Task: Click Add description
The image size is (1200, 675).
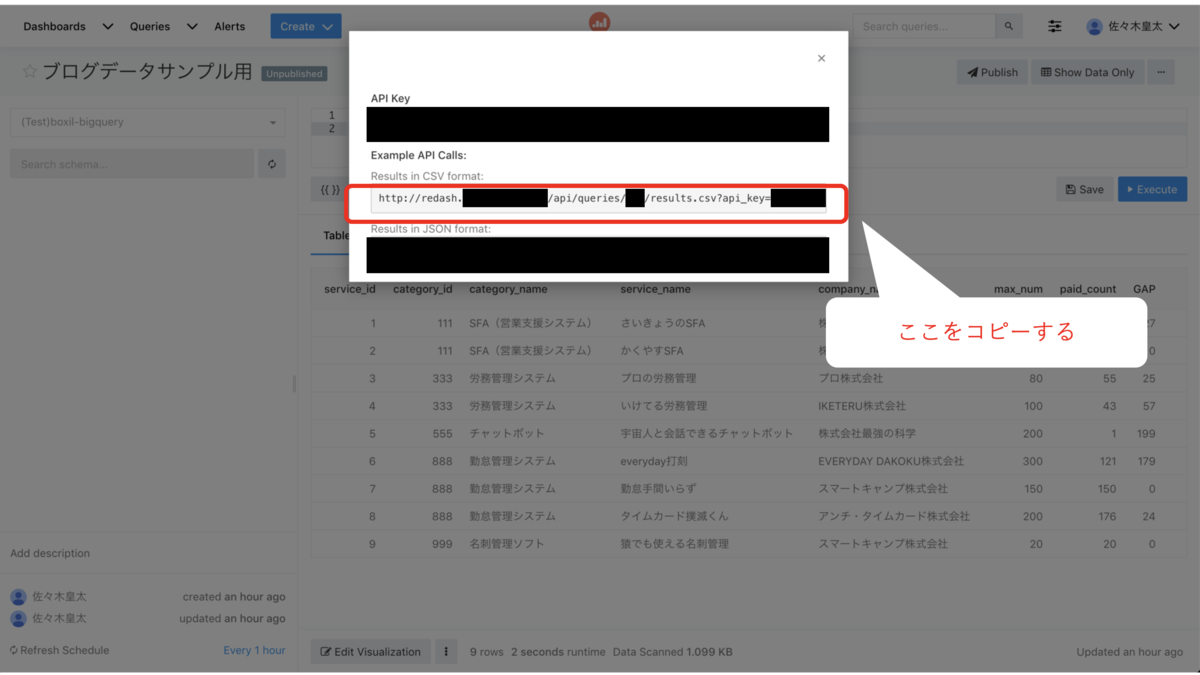Action: click(50, 553)
